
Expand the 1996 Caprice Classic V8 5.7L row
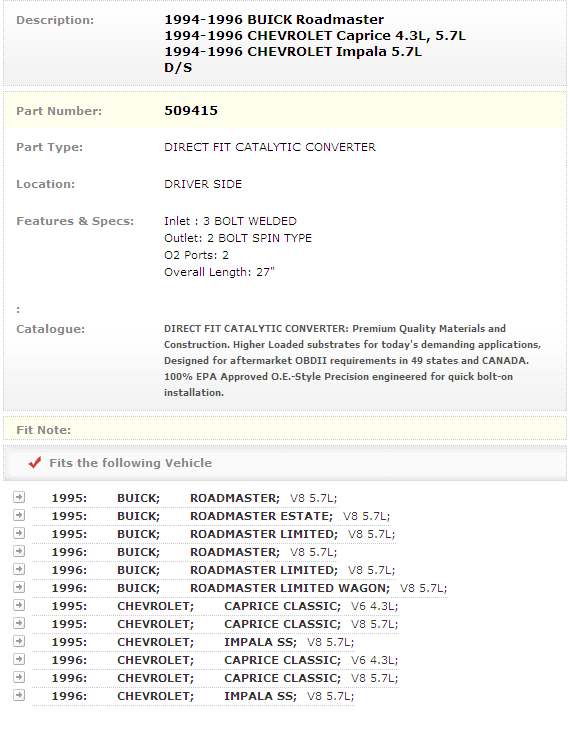tap(19, 677)
